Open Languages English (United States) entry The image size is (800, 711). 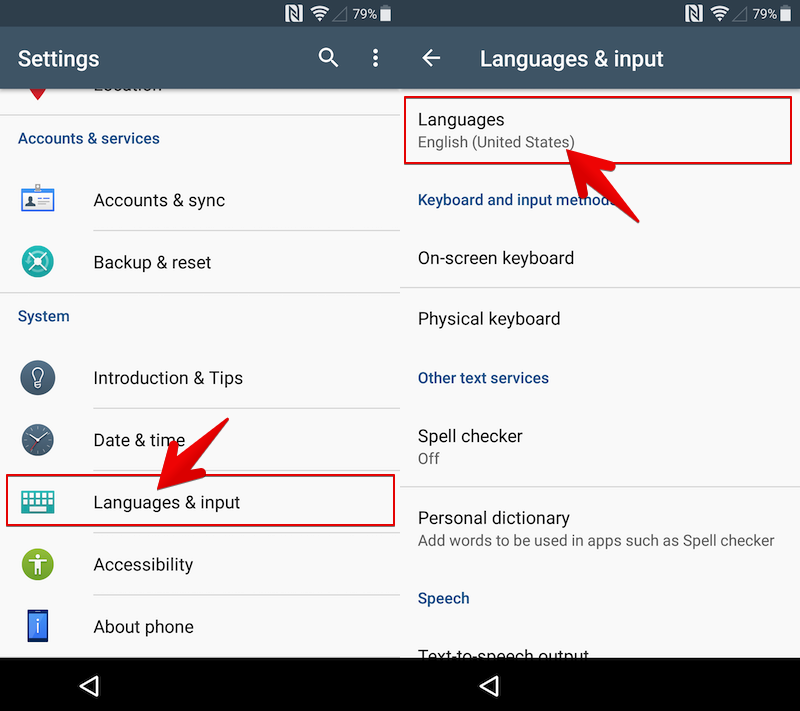point(597,131)
